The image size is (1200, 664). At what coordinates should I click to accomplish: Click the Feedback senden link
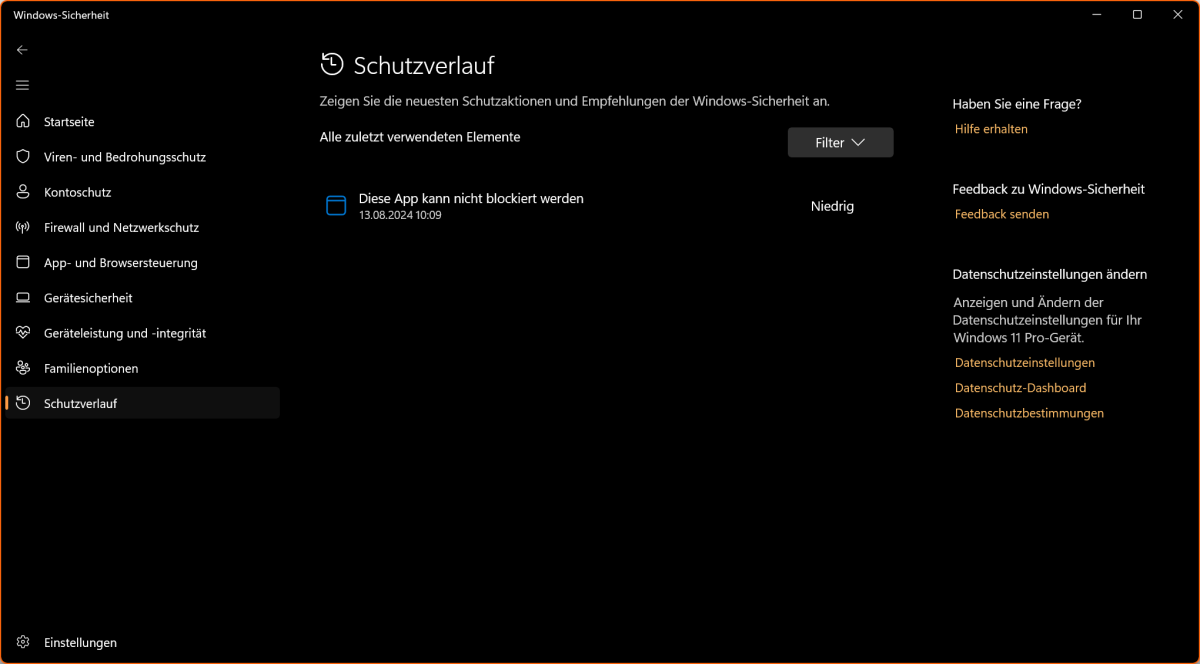[1002, 214]
